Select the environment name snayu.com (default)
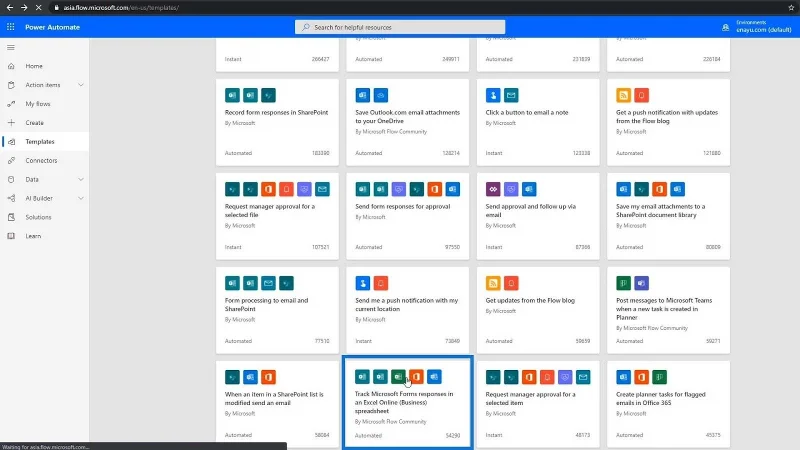Viewport: 800px width, 450px height. coord(764,30)
